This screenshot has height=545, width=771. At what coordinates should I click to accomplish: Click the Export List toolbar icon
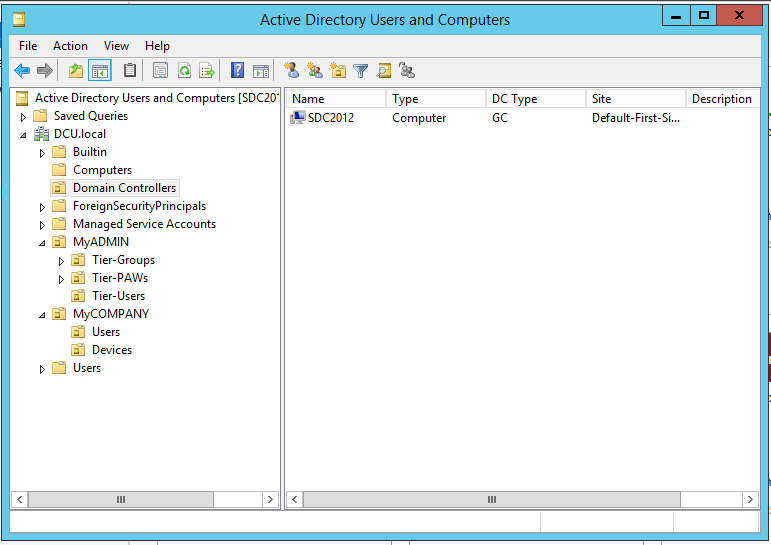[x=207, y=71]
